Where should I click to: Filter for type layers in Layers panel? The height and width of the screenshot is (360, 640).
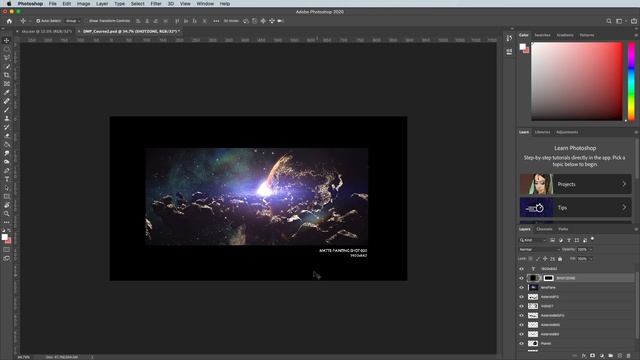tap(569, 240)
